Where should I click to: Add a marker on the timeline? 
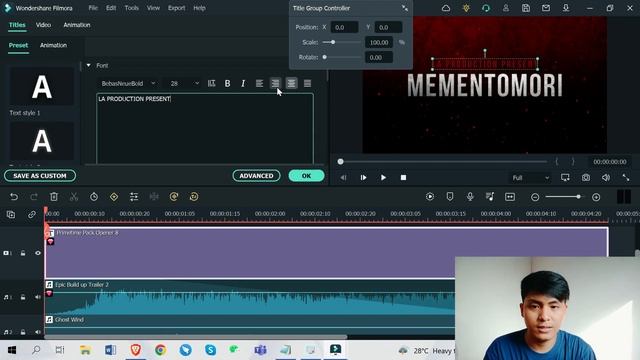(450, 197)
